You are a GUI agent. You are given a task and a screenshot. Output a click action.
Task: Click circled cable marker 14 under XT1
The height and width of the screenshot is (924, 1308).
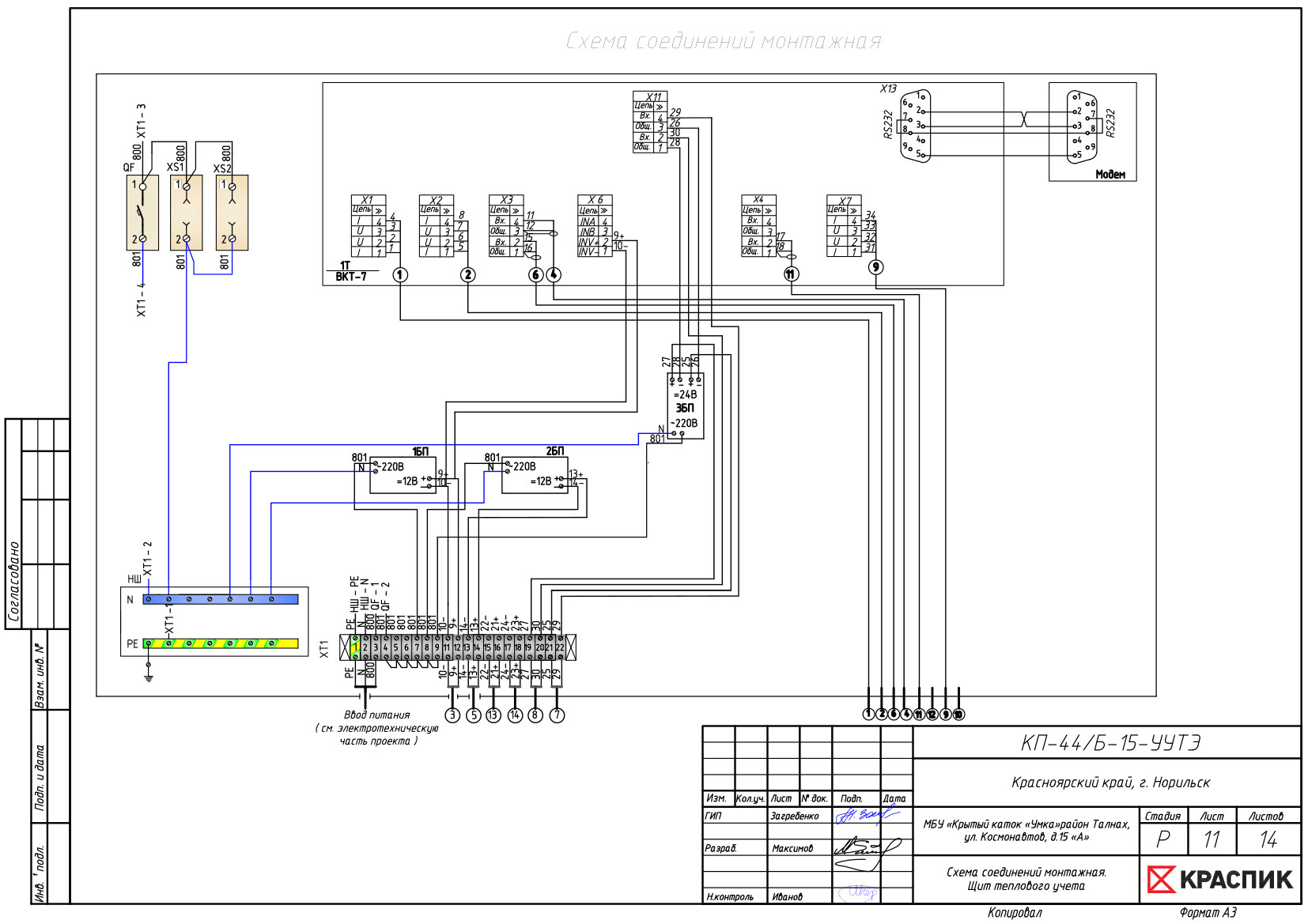[515, 715]
